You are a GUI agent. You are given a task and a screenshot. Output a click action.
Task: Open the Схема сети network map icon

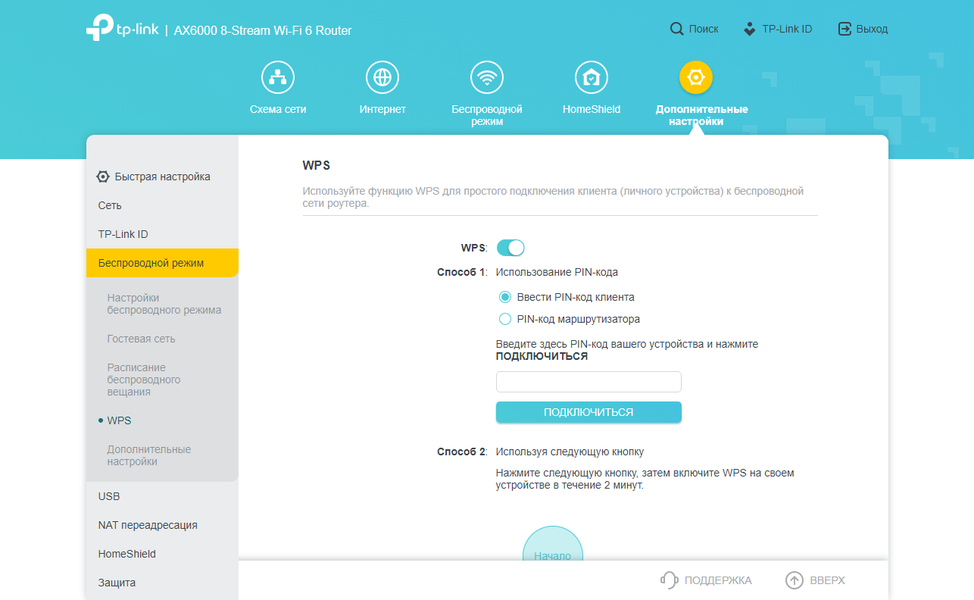pyautogui.click(x=278, y=77)
